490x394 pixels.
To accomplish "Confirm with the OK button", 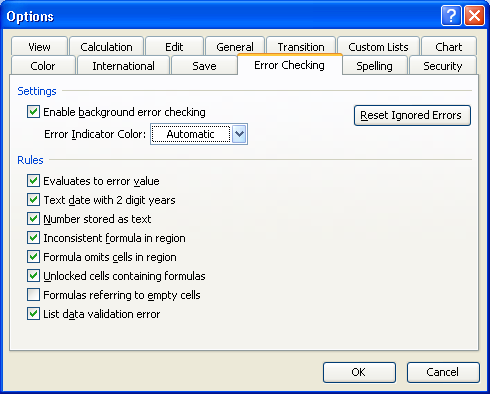I will click(359, 372).
